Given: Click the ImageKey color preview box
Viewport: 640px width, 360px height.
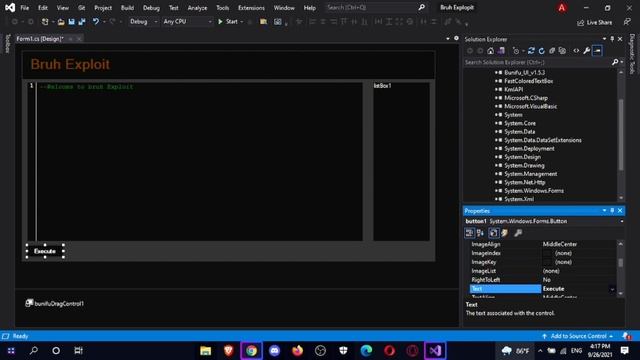Looking at the screenshot, I should (547, 262).
